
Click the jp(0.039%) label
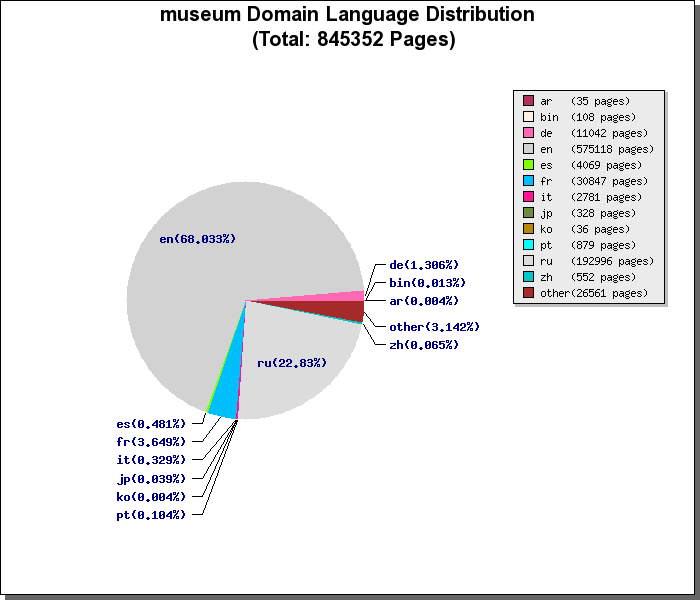(x=151, y=479)
